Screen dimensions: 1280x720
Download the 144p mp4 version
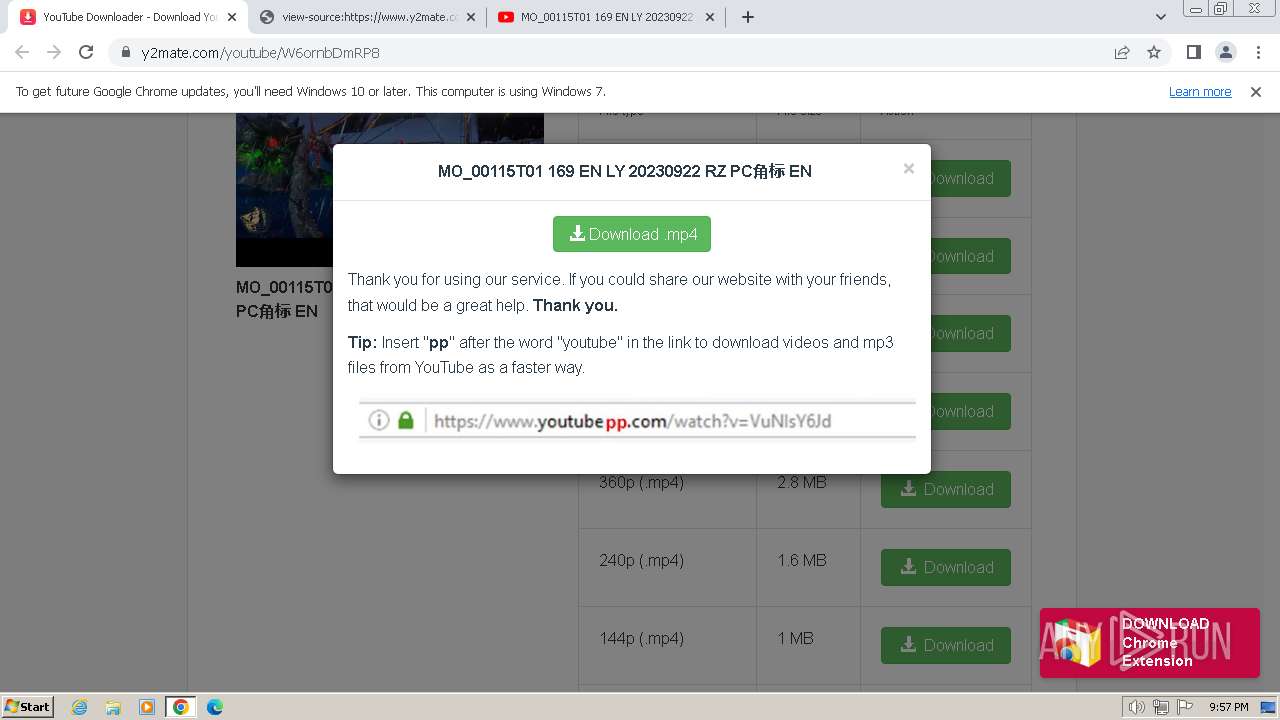(946, 645)
